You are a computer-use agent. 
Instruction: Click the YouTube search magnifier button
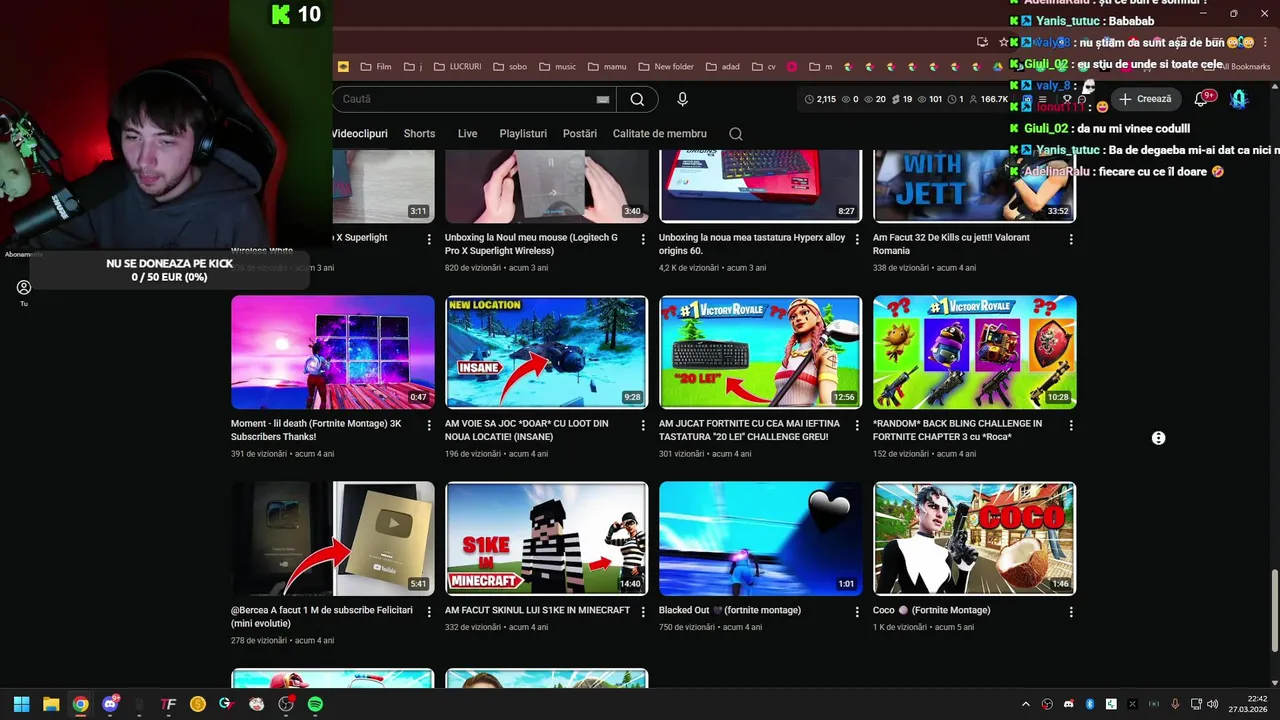(x=637, y=99)
